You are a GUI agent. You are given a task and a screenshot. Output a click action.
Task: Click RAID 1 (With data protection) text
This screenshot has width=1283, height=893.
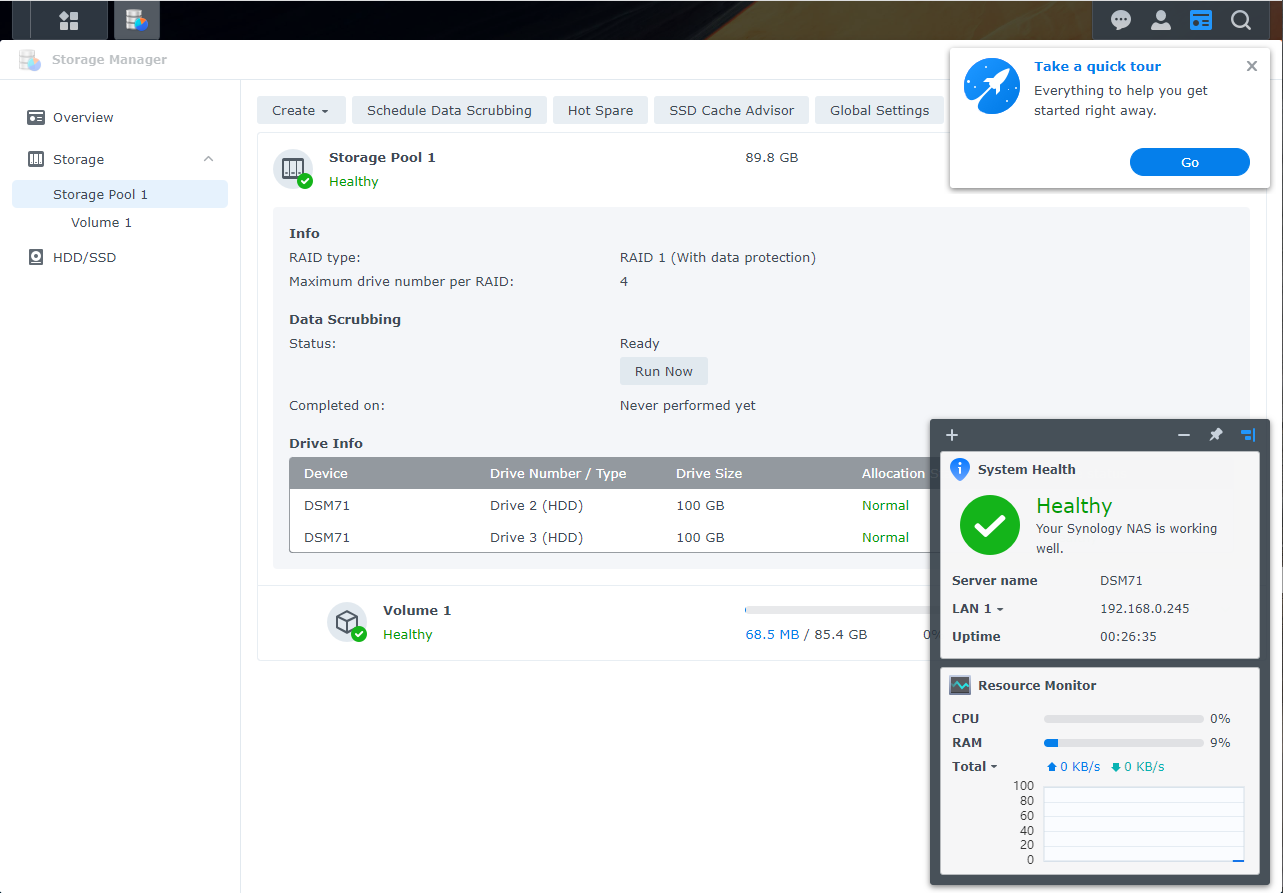(x=718, y=257)
